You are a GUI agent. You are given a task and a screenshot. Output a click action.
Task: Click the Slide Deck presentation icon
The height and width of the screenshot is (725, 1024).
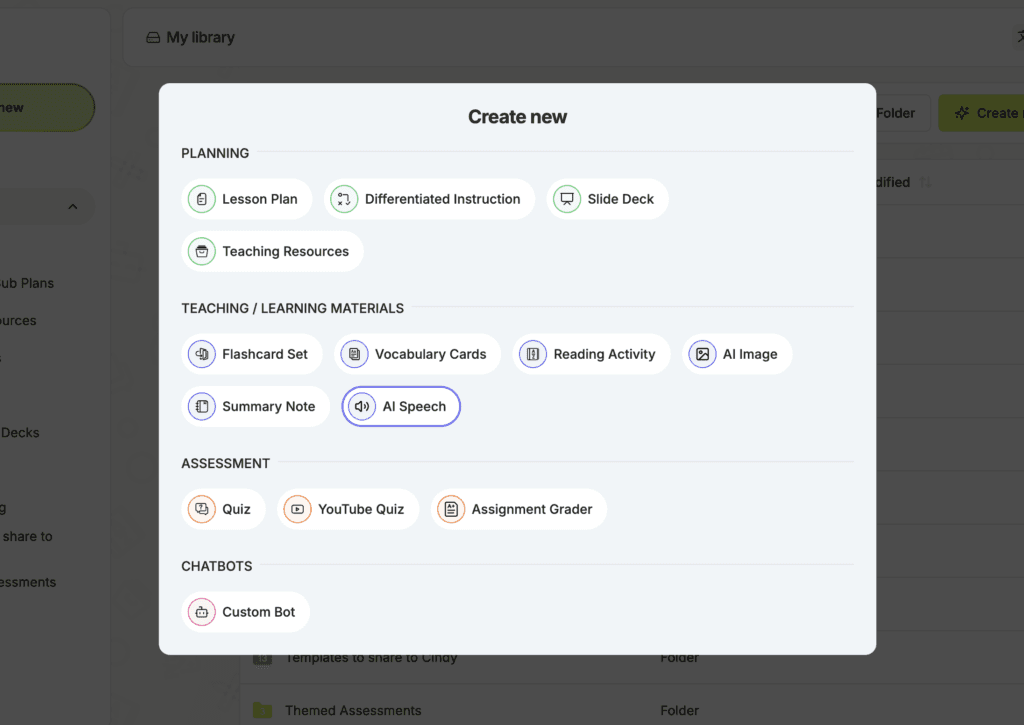(567, 199)
